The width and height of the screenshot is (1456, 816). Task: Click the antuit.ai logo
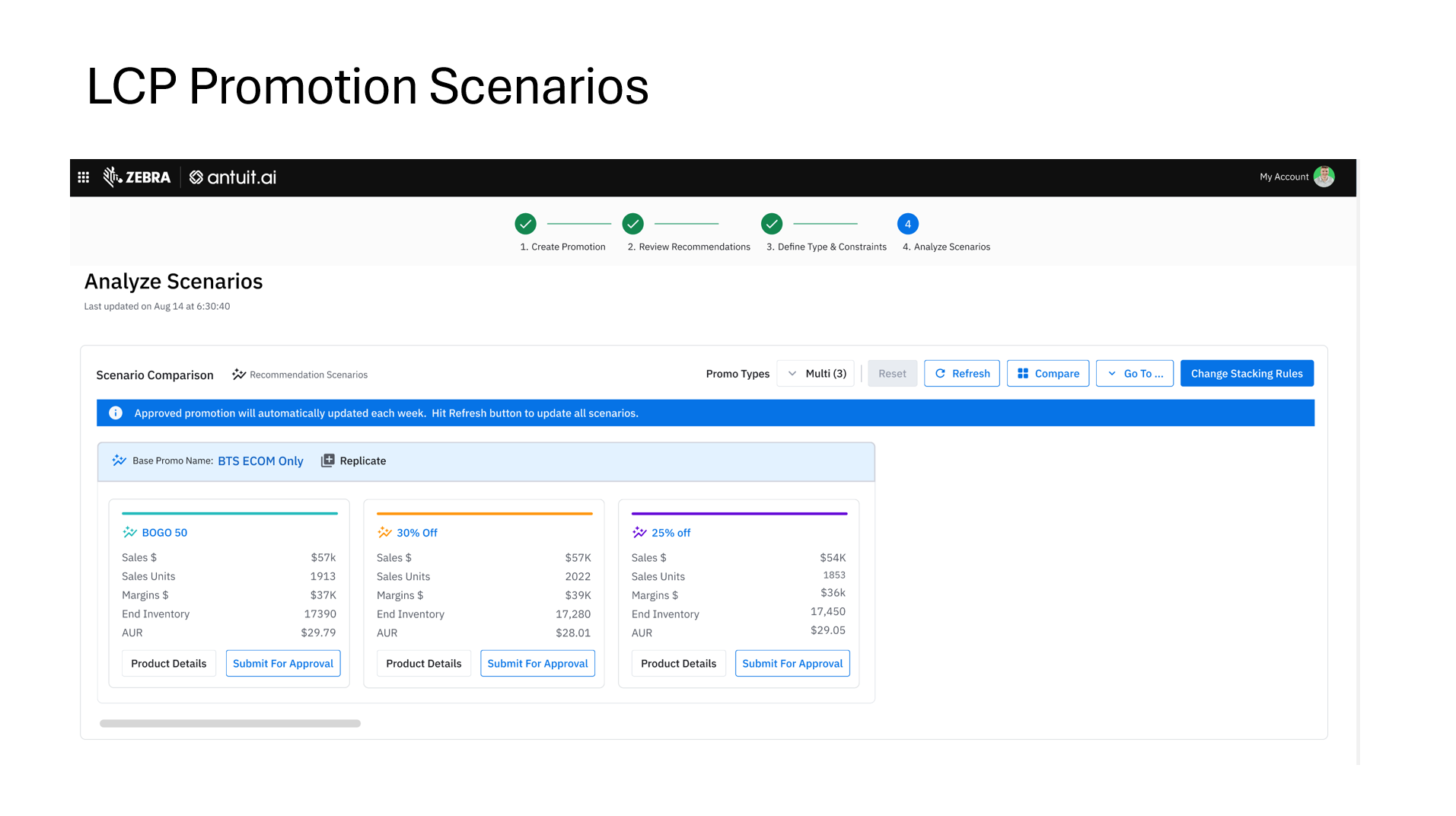(233, 177)
